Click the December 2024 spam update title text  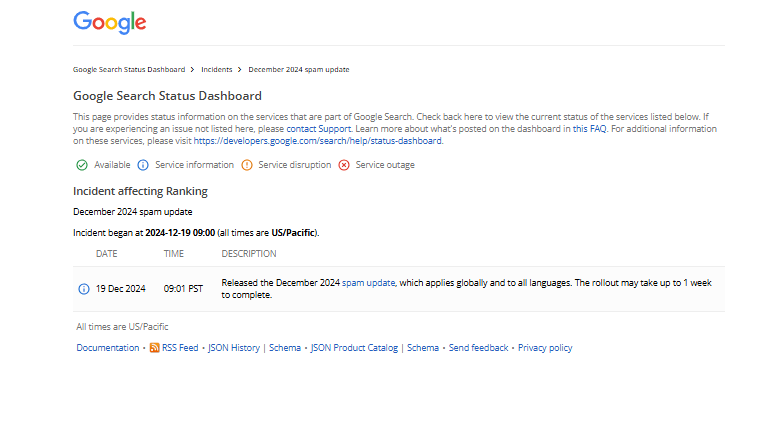click(x=133, y=212)
